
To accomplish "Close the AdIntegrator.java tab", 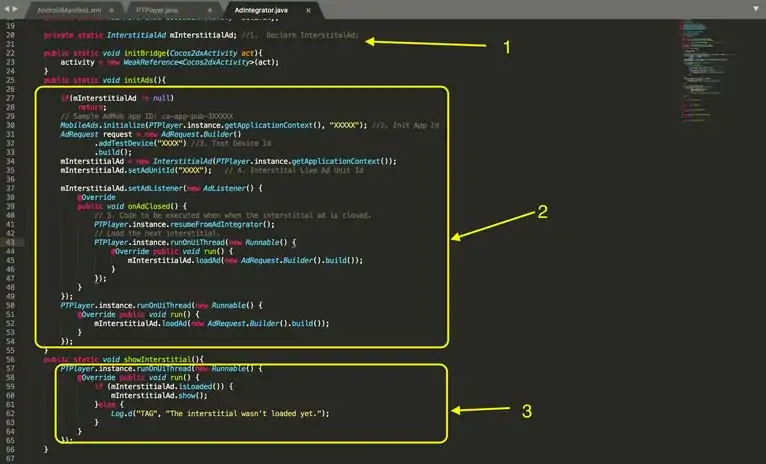I will click(308, 10).
